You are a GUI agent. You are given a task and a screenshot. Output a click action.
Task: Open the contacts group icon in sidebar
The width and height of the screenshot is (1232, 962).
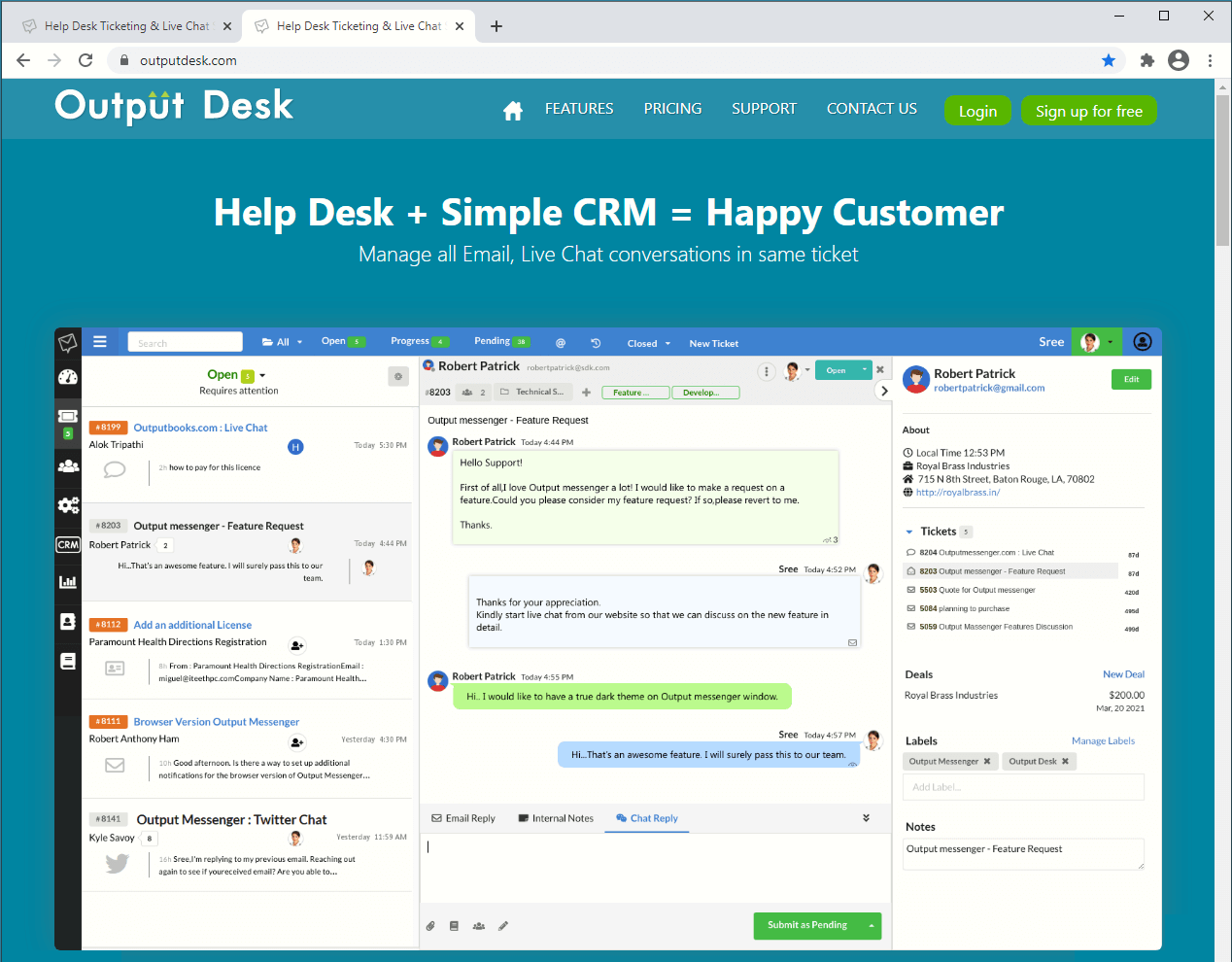click(68, 466)
